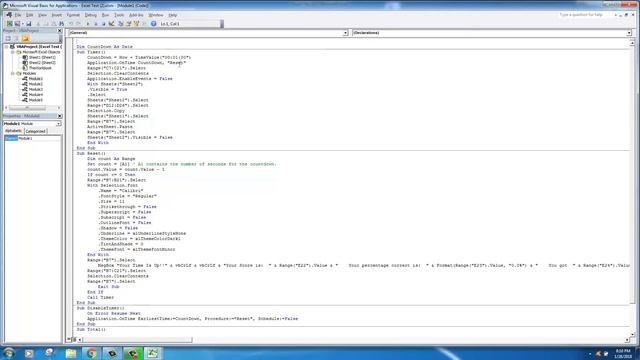
Task: Collapse the Microsoft Excel Objects folder
Action: pyautogui.click(x=13, y=52)
